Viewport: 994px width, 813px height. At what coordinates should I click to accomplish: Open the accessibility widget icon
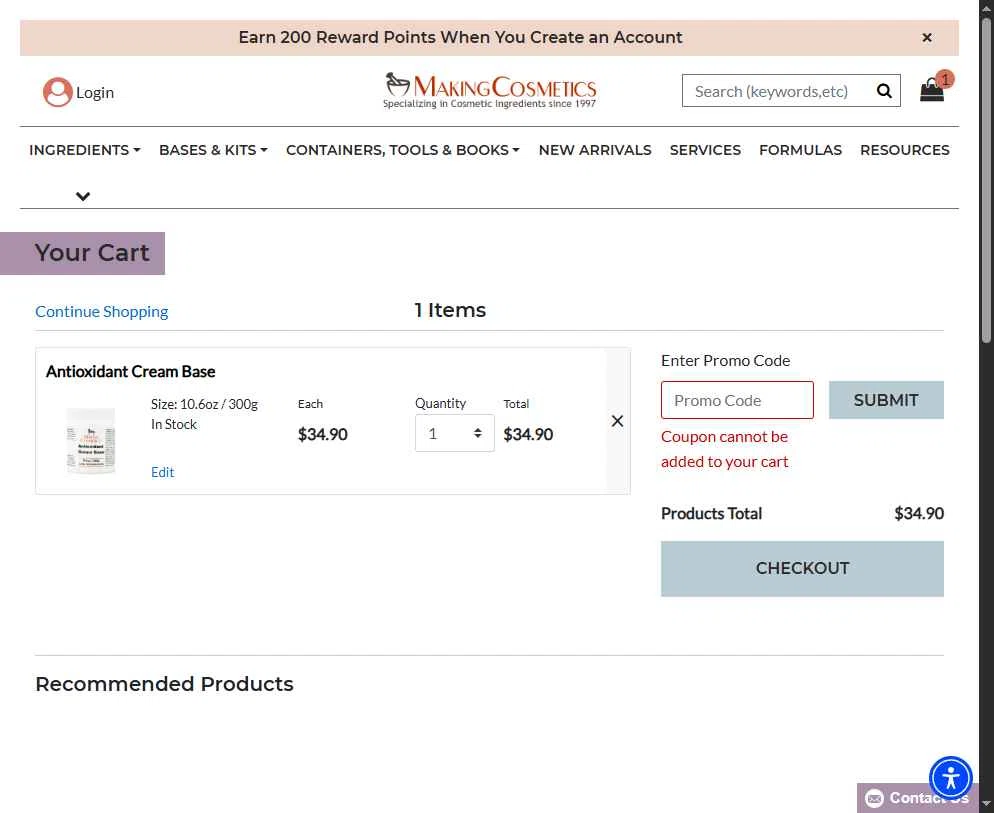(950, 777)
